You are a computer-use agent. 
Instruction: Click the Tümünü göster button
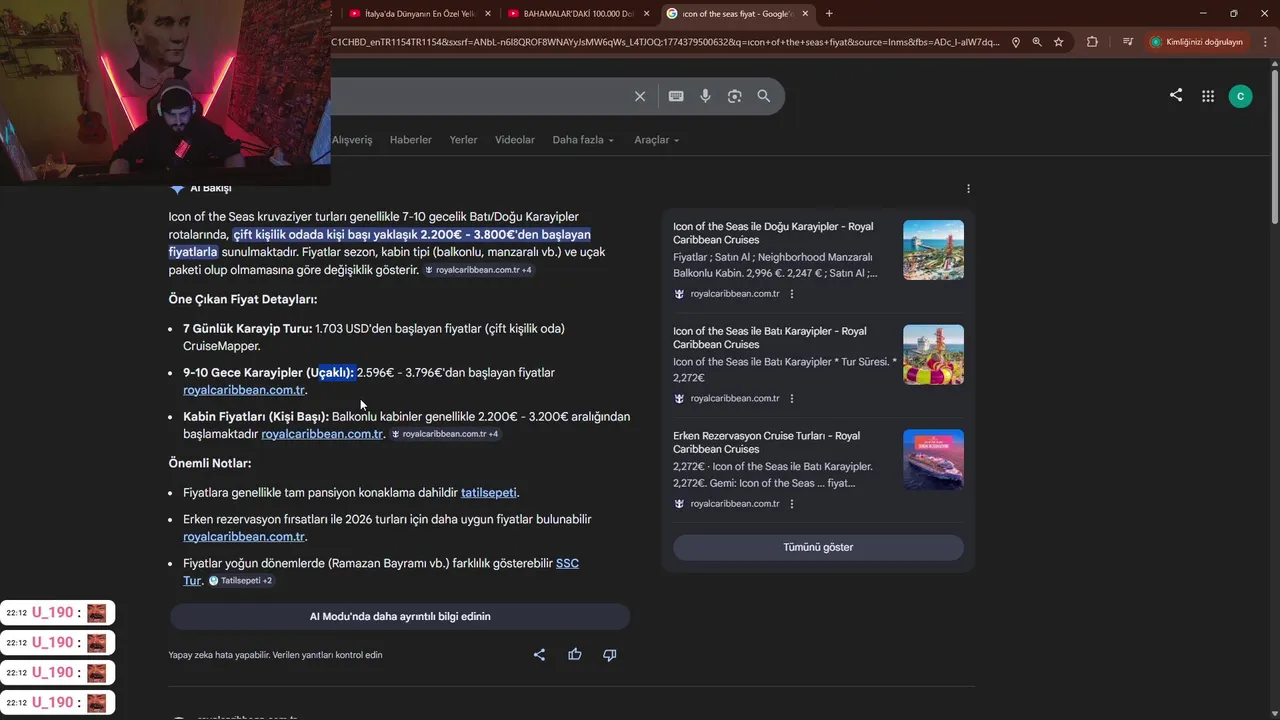tap(818, 547)
